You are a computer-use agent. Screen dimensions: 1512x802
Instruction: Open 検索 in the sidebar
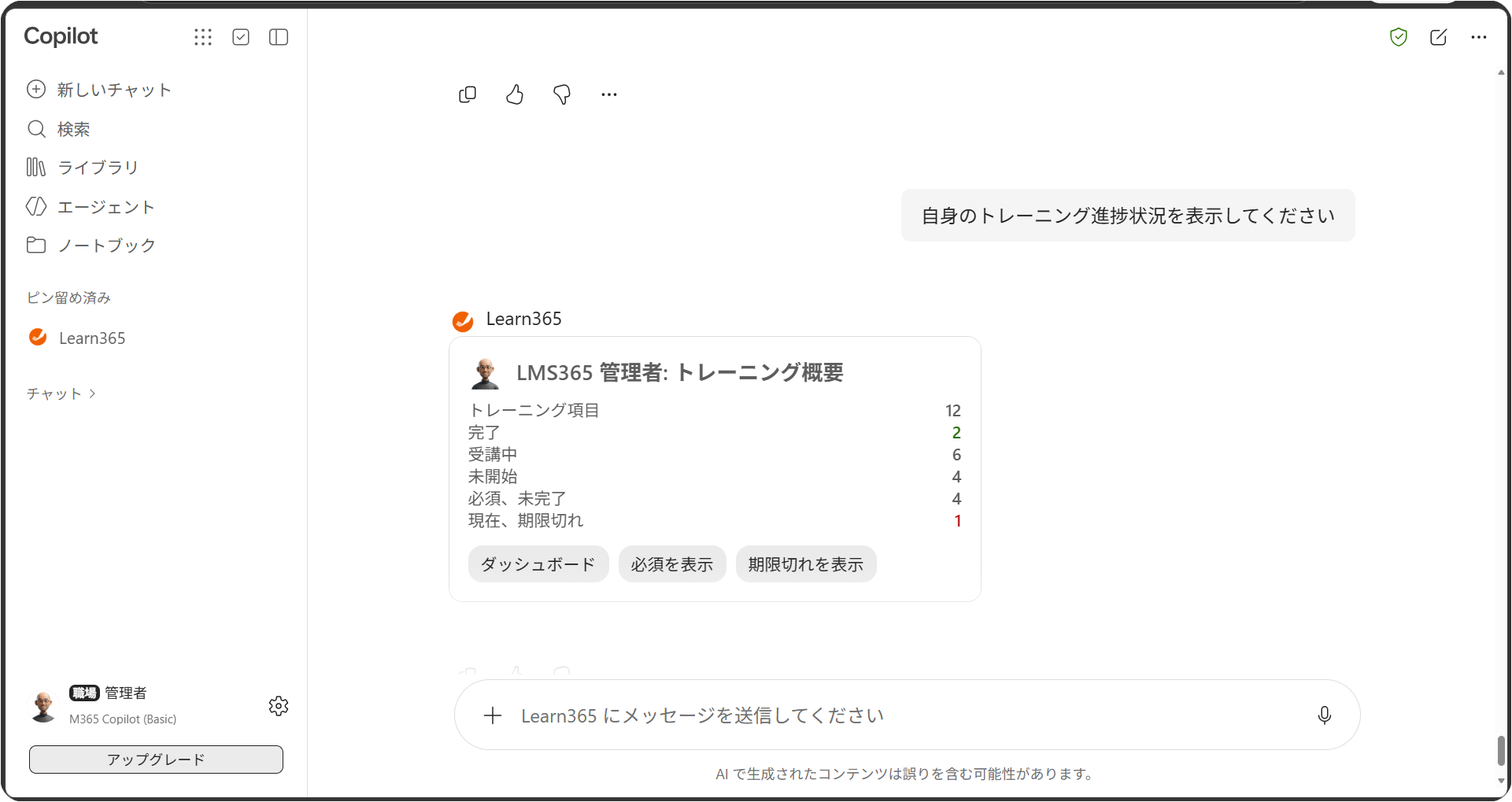click(x=59, y=129)
